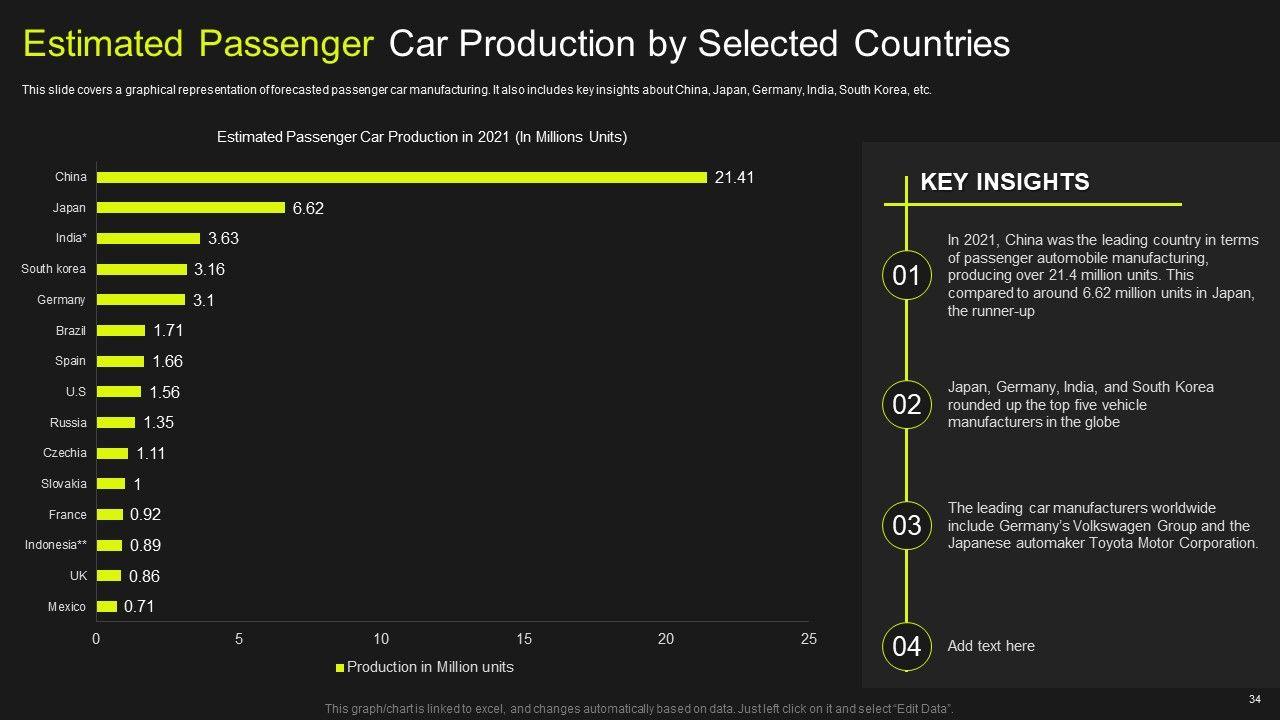Image resolution: width=1280 pixels, height=720 pixels.
Task: Select the Volkswagen Group insight text
Action: coord(1102,525)
